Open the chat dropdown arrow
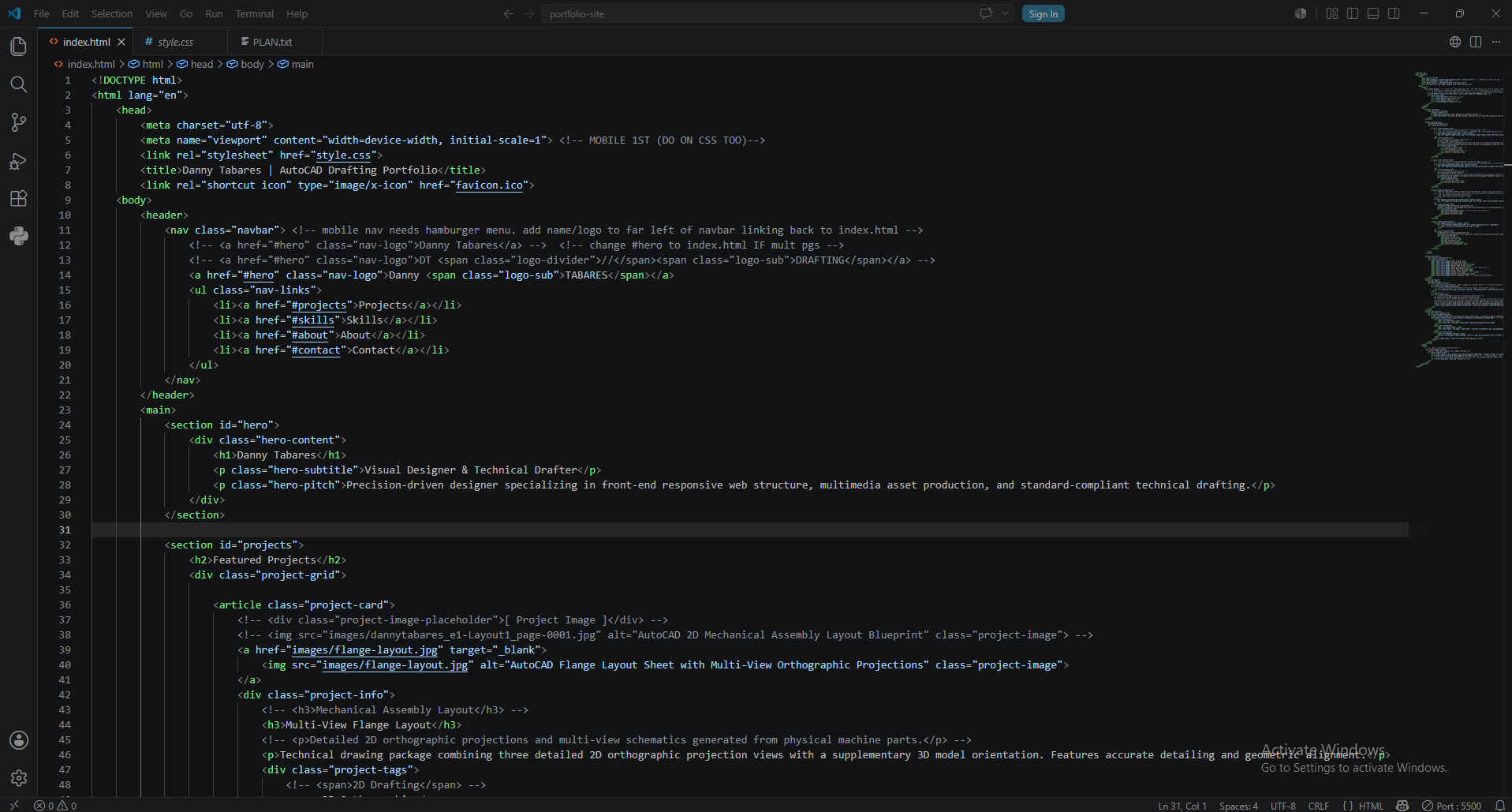This screenshot has width=1512, height=812. (1005, 13)
